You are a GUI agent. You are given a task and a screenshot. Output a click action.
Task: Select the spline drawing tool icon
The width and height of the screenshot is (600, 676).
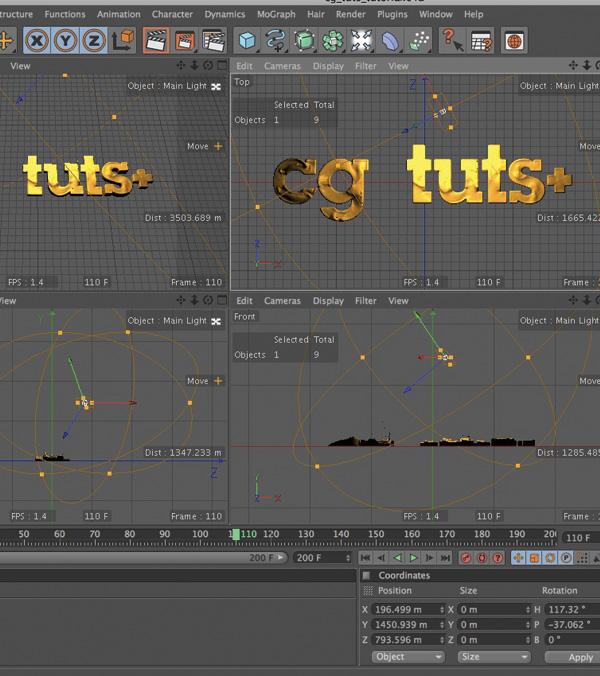[x=275, y=41]
